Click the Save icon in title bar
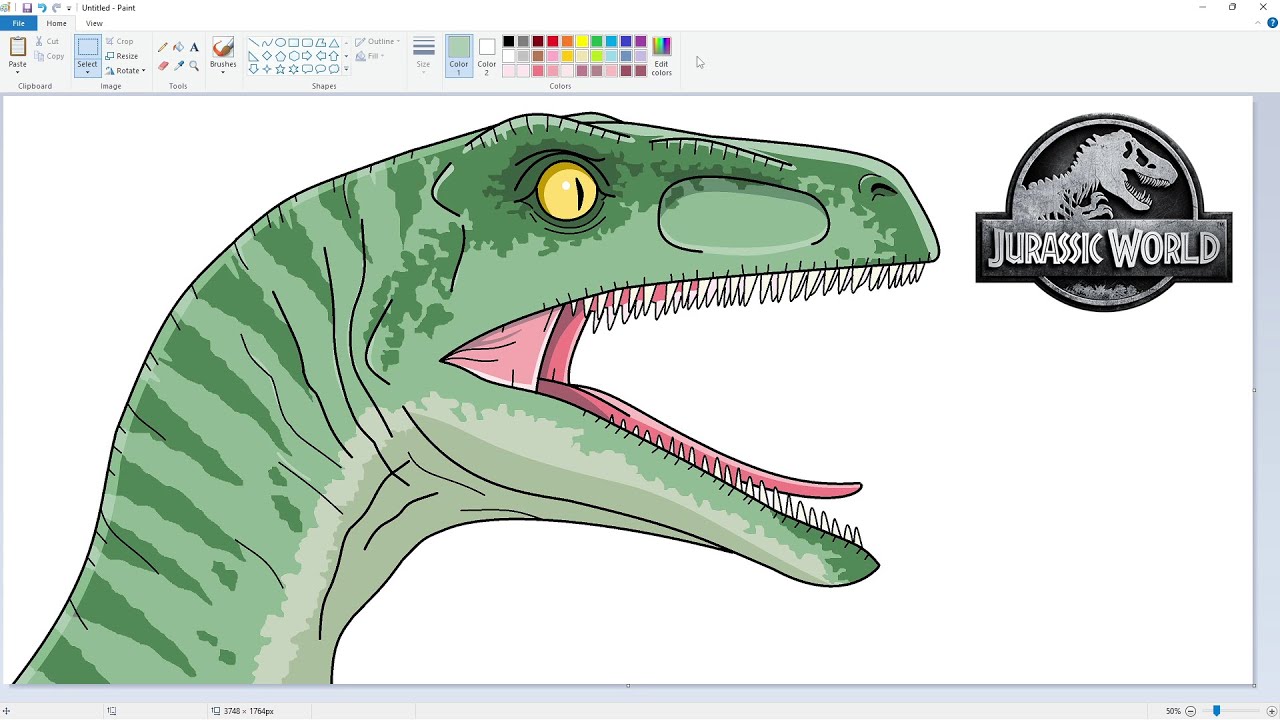The height and width of the screenshot is (720, 1280). pos(27,7)
